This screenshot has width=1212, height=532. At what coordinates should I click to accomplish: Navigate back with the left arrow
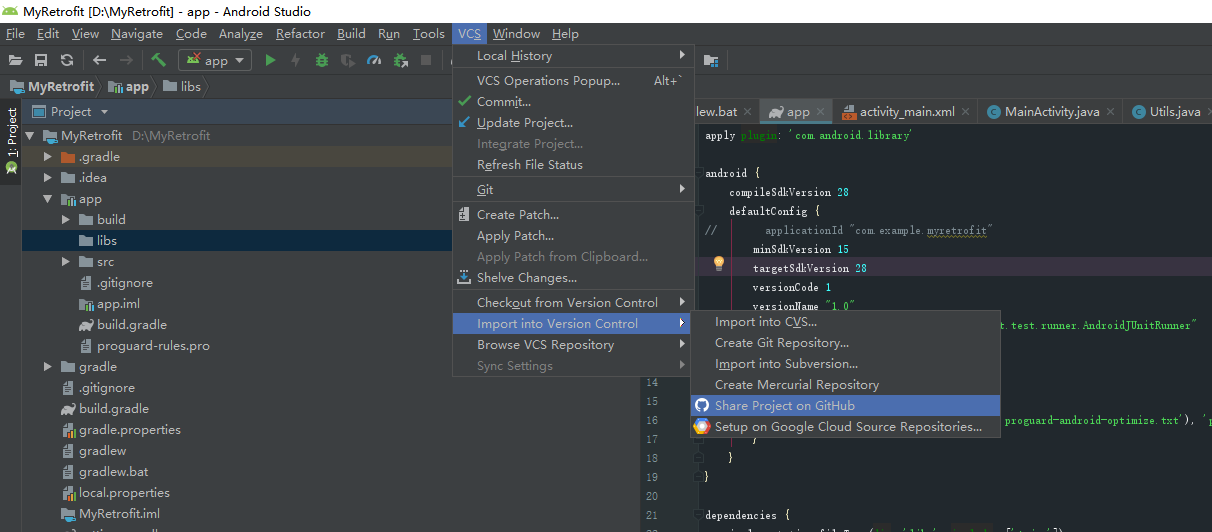(100, 60)
